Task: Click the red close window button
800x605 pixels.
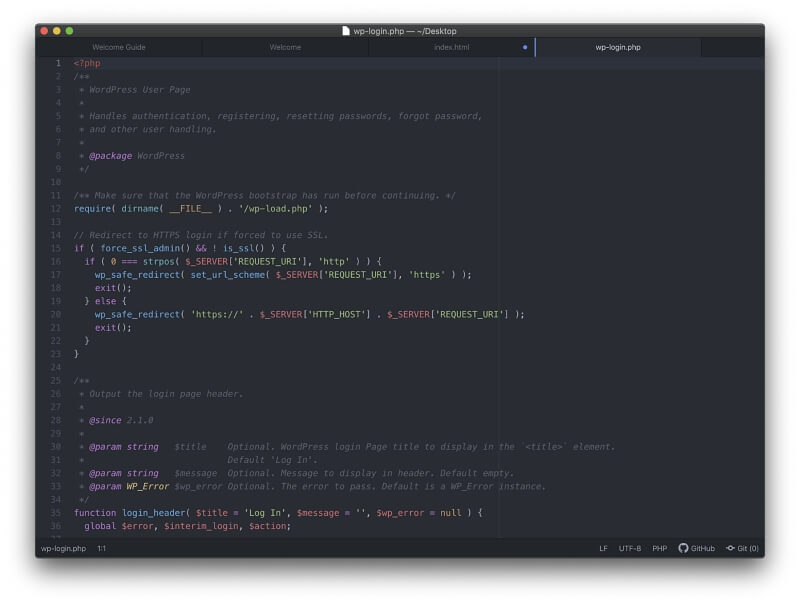Action: (44, 31)
